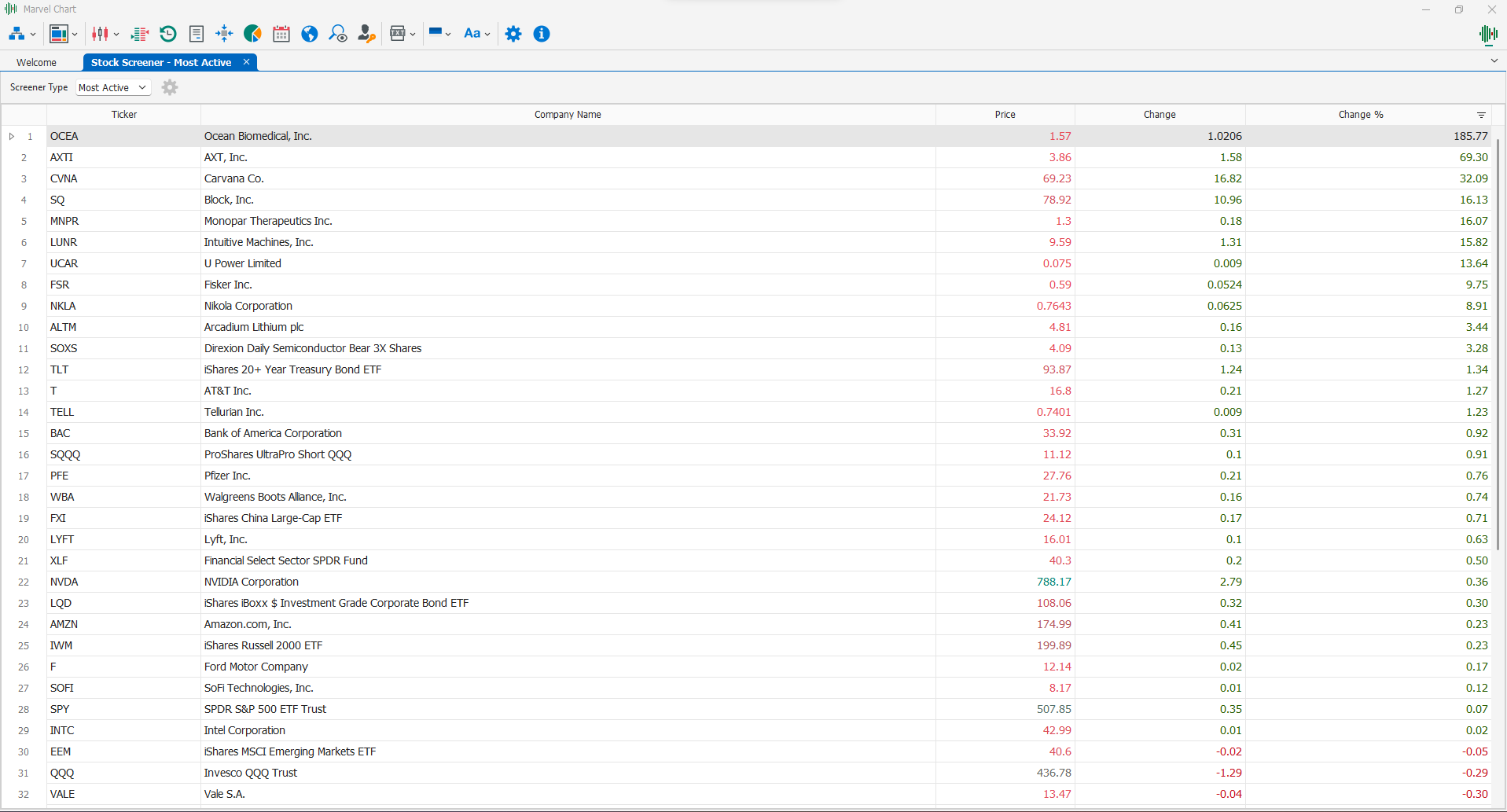Select the Stock Screener - Most Active tab

[161, 62]
